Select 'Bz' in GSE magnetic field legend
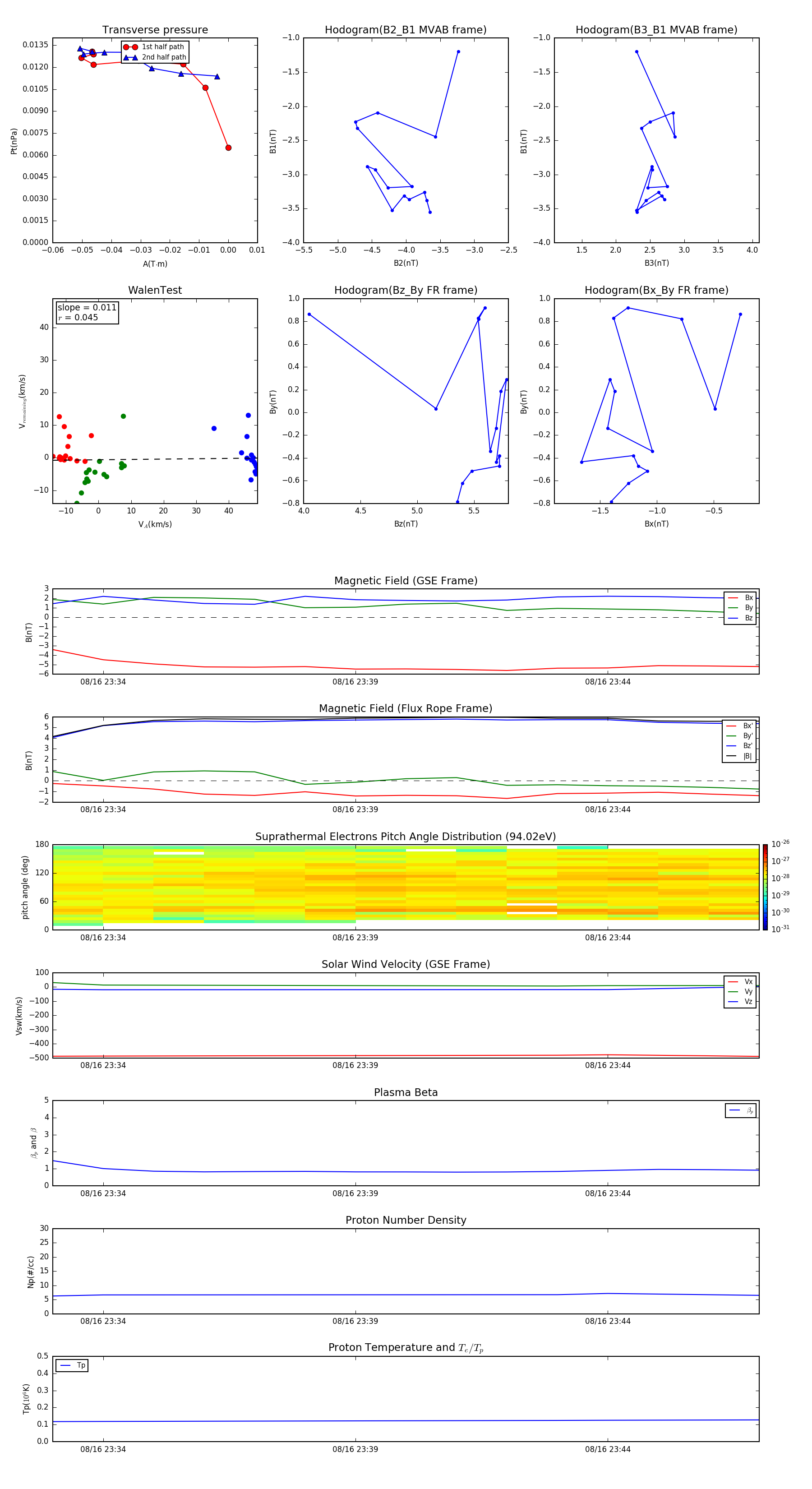 pos(740,618)
